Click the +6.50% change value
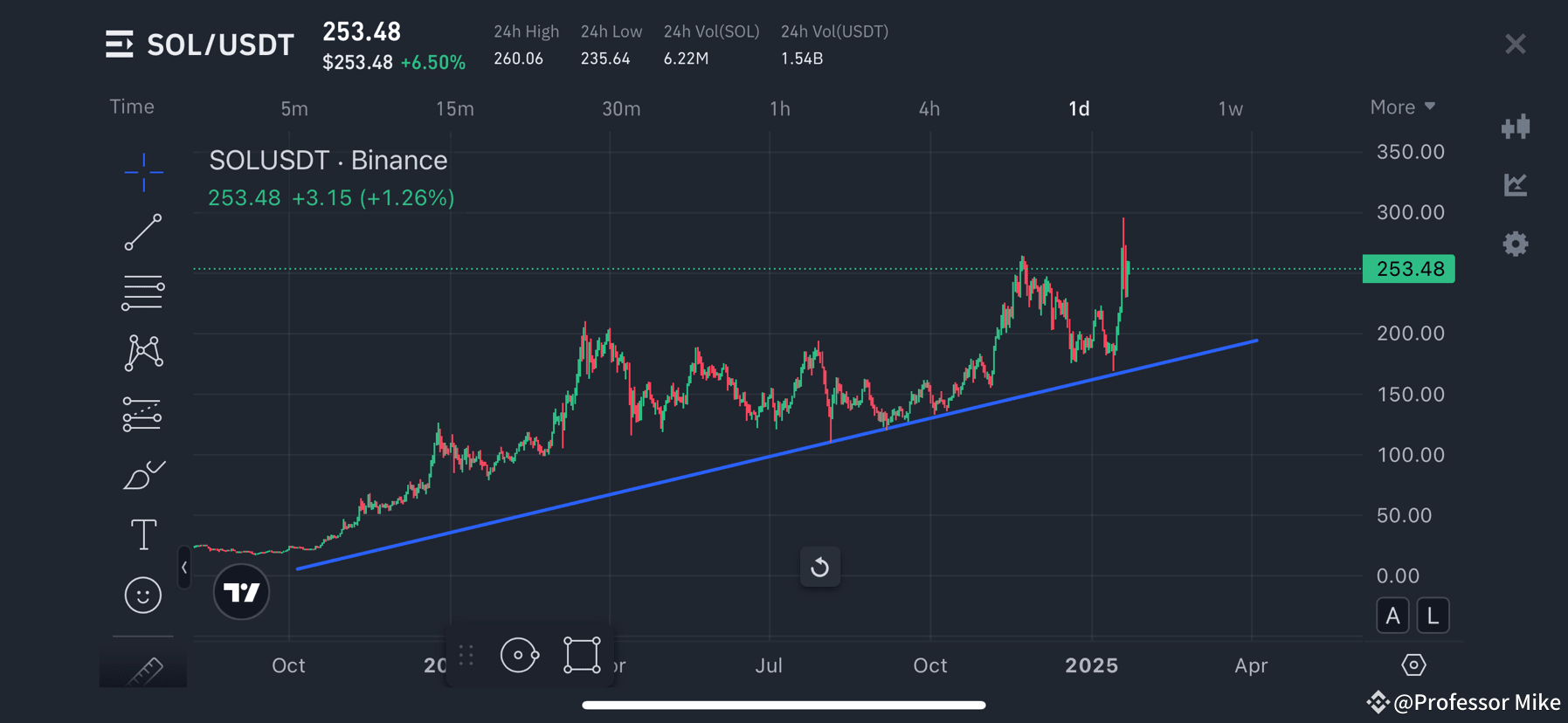1568x723 pixels. pos(433,63)
